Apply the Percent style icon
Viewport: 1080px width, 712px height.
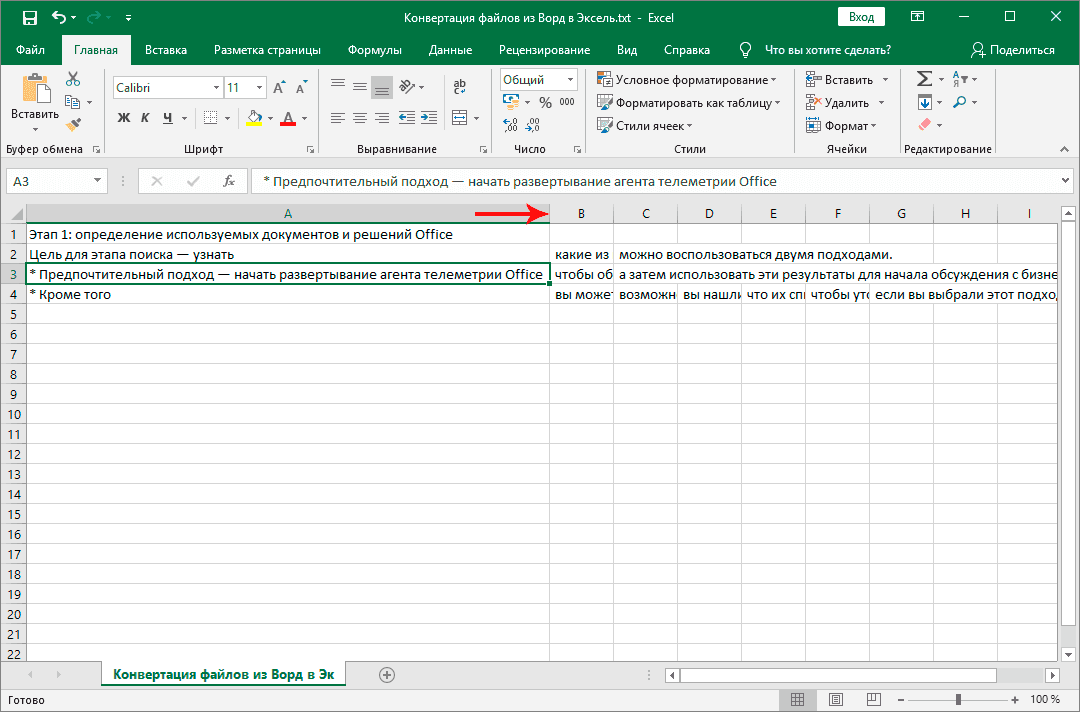[546, 101]
